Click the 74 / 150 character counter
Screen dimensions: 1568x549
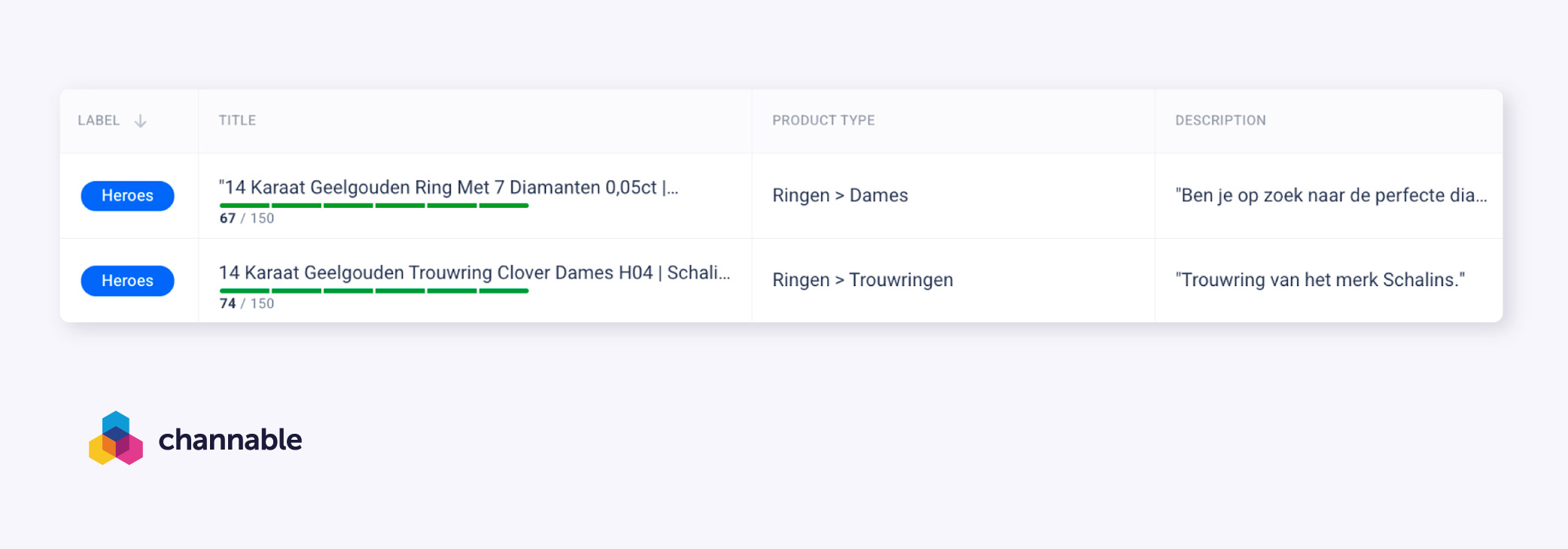[246, 303]
